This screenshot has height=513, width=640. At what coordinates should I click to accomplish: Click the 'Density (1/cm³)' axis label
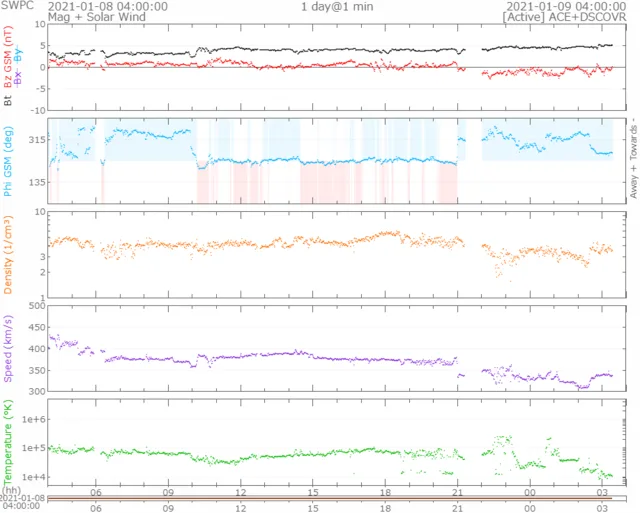point(8,255)
